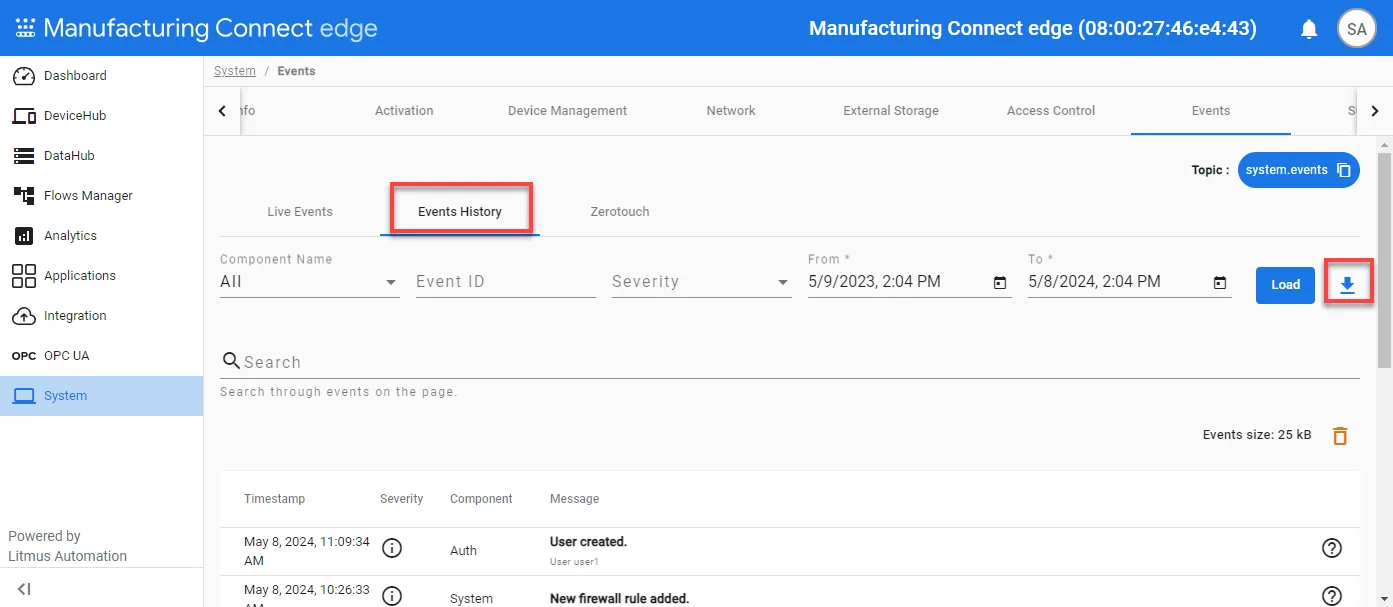Follow the System breadcrumb link
1393x607 pixels.
(235, 71)
